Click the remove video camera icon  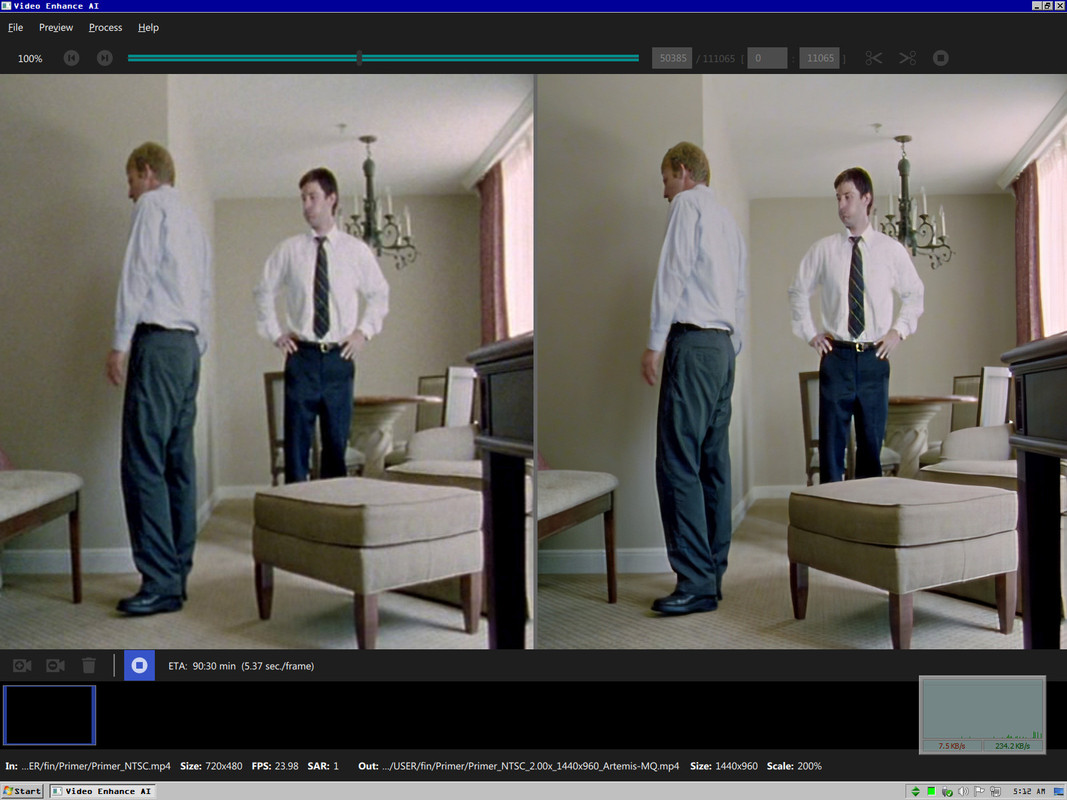pos(55,665)
